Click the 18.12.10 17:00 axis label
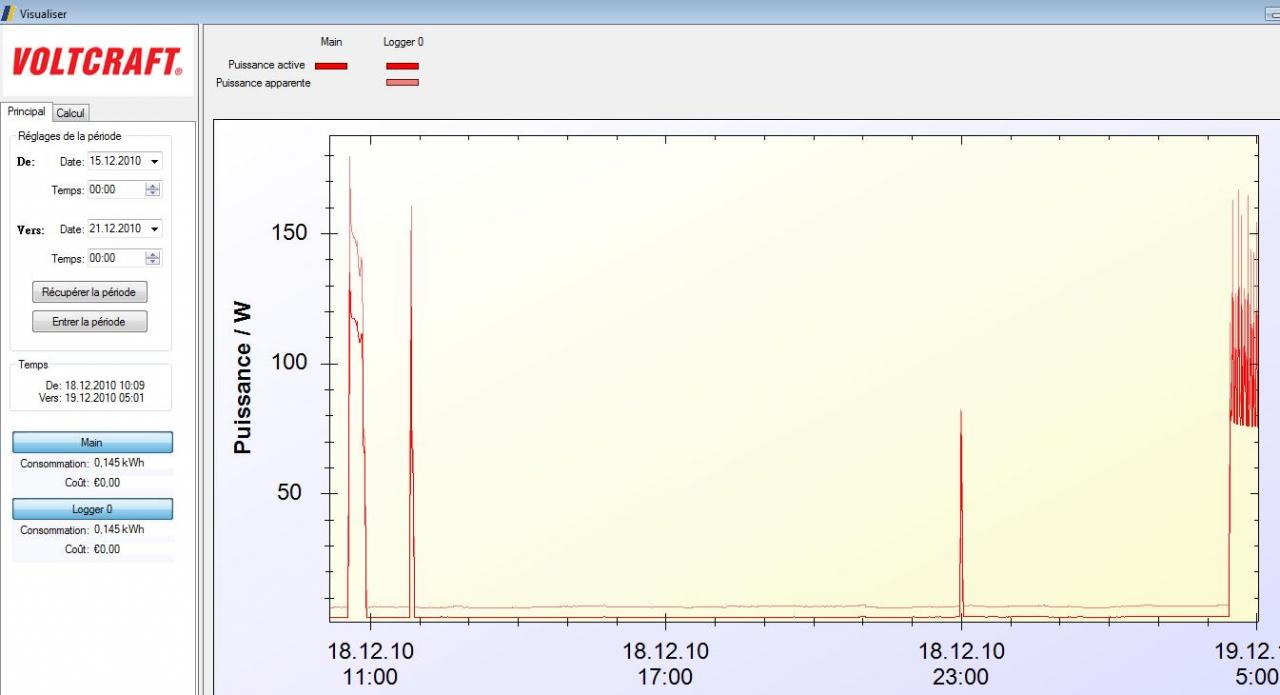This screenshot has width=1280, height=695. (665, 664)
